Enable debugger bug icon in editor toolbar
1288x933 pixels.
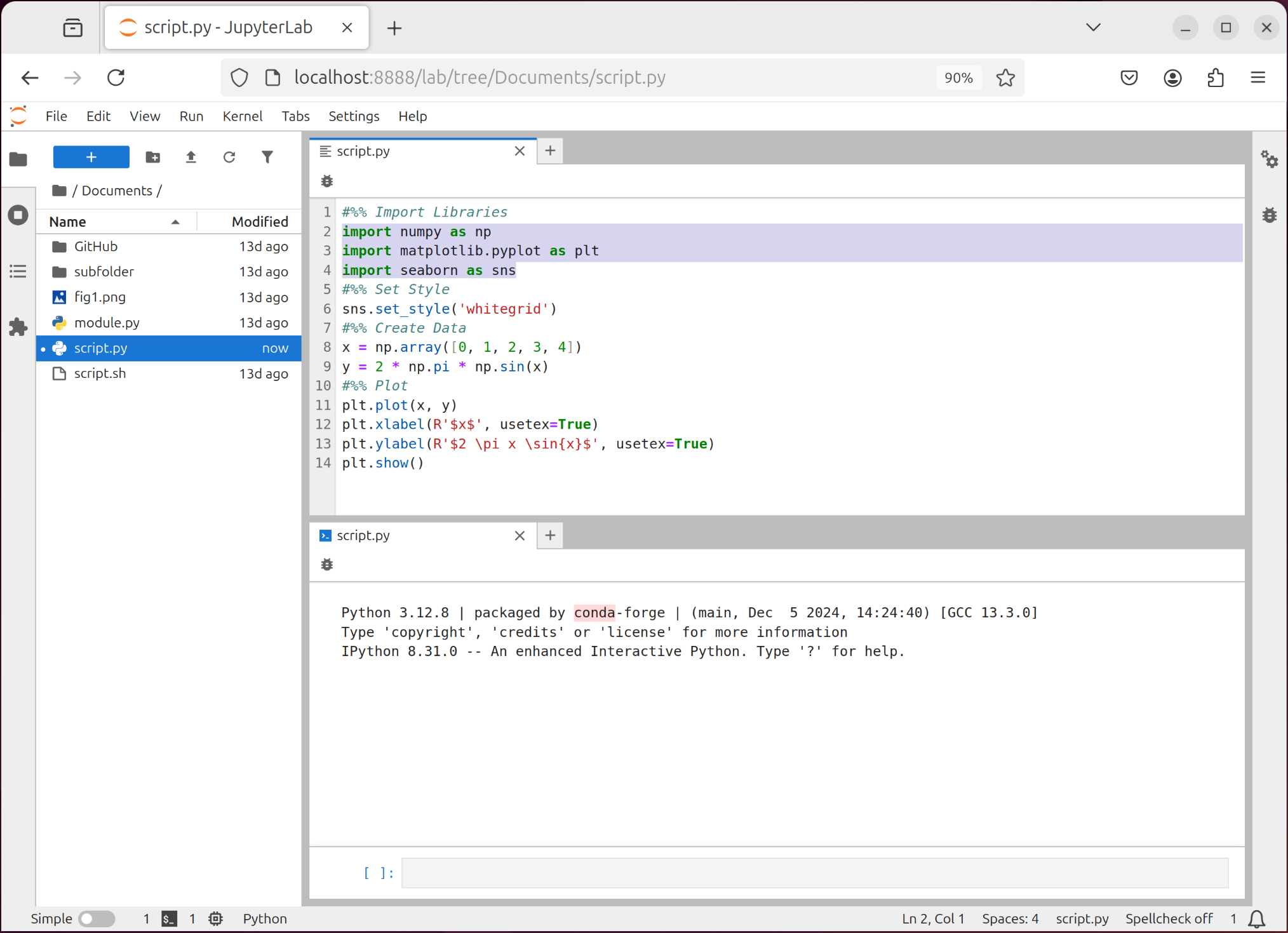[327, 181]
